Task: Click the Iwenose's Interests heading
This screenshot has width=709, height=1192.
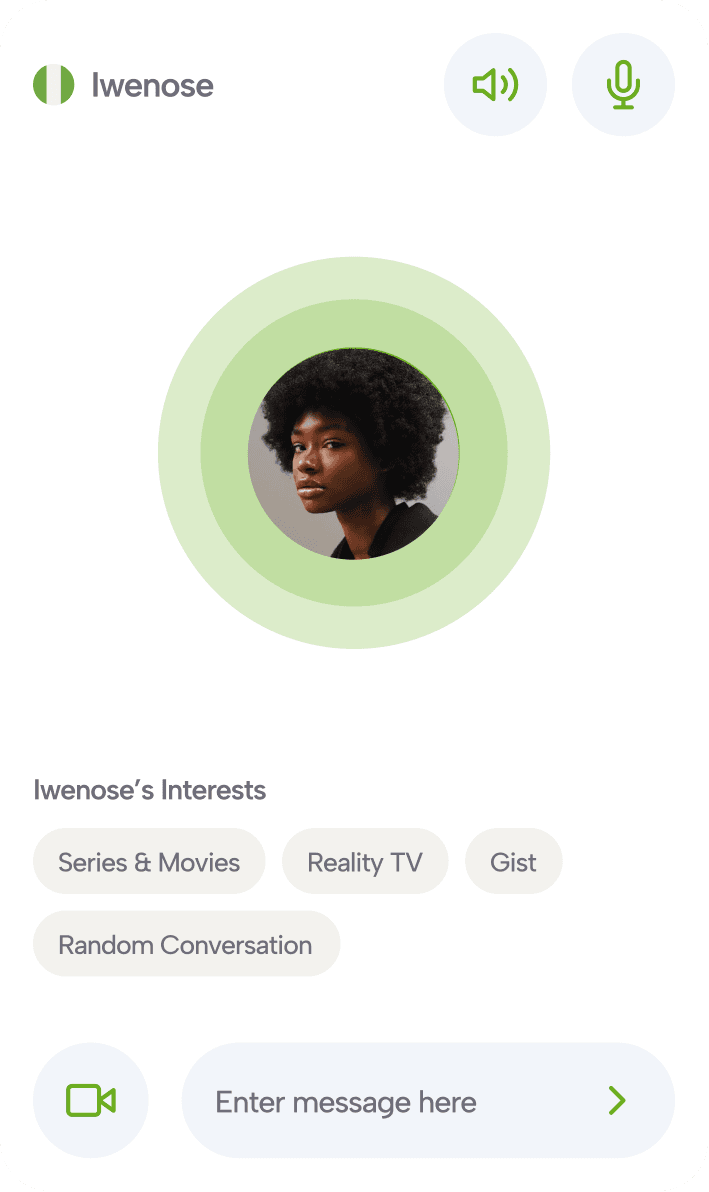Action: 150,790
